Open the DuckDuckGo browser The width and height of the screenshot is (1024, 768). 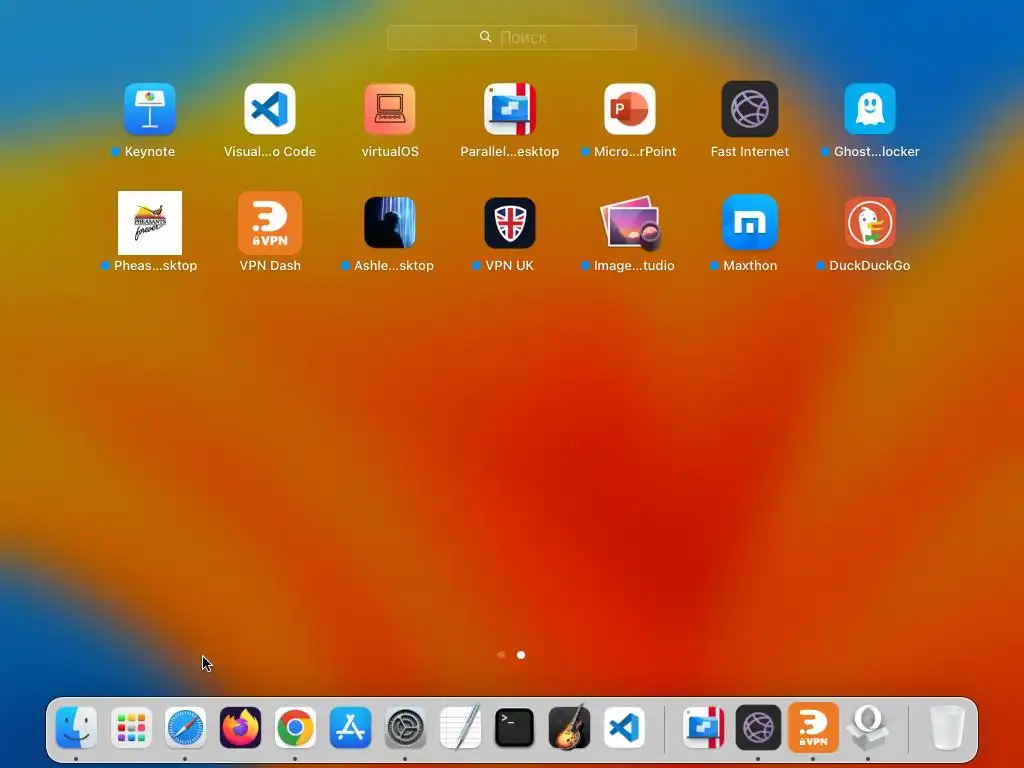[870, 223]
